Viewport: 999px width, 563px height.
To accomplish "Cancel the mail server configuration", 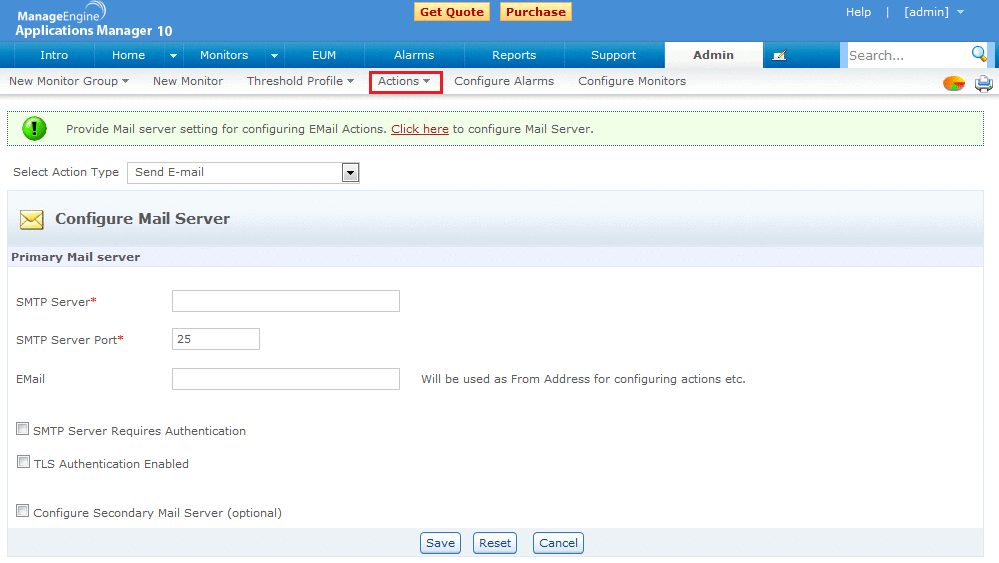I will tap(558, 543).
